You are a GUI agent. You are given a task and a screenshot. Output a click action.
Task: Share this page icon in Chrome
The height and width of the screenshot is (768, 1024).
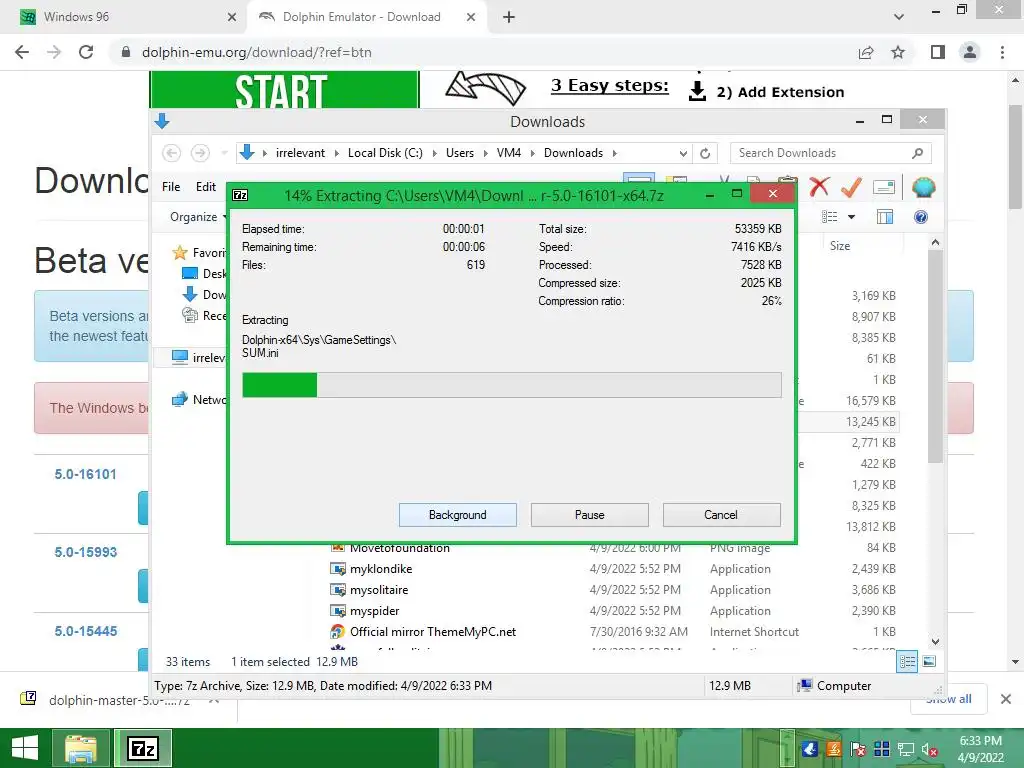click(866, 52)
